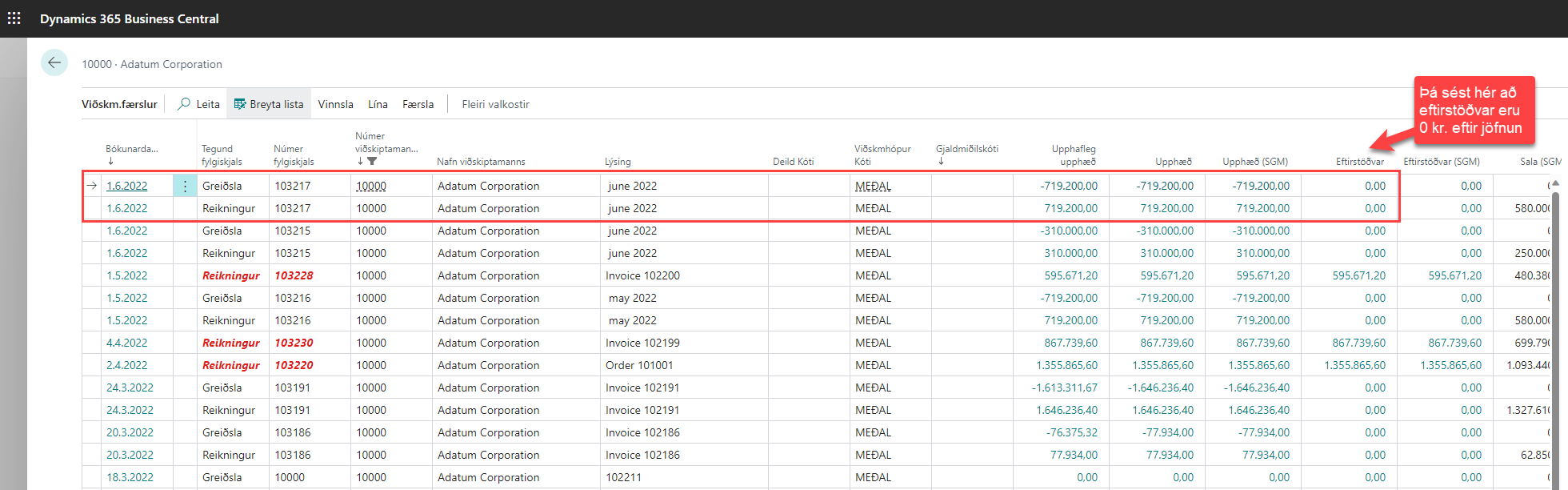Screen dimensions: 1568x490
Task: Open row actions three-dot menu
Action: coord(185,186)
